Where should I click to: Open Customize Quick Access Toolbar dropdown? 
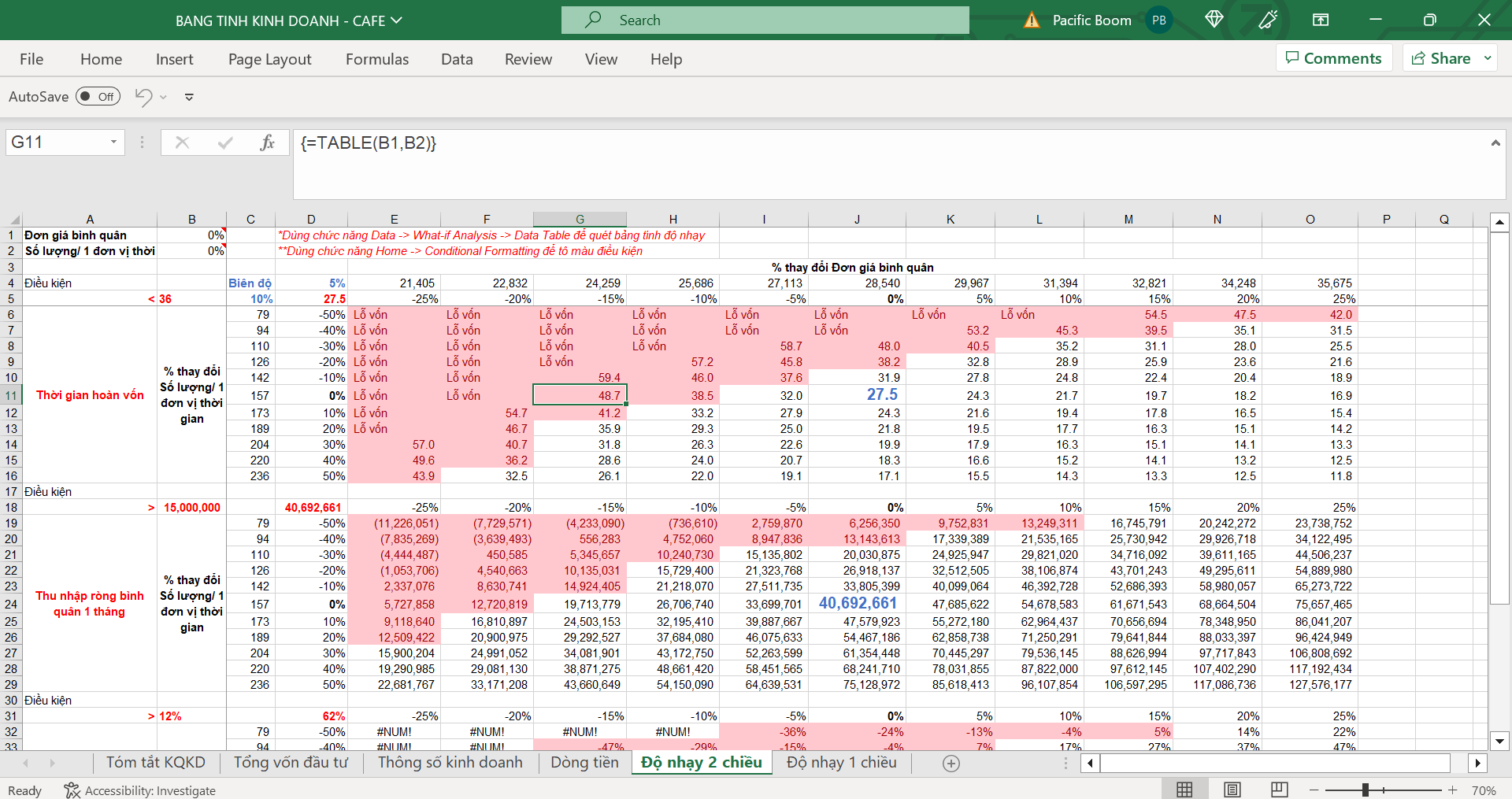[189, 97]
